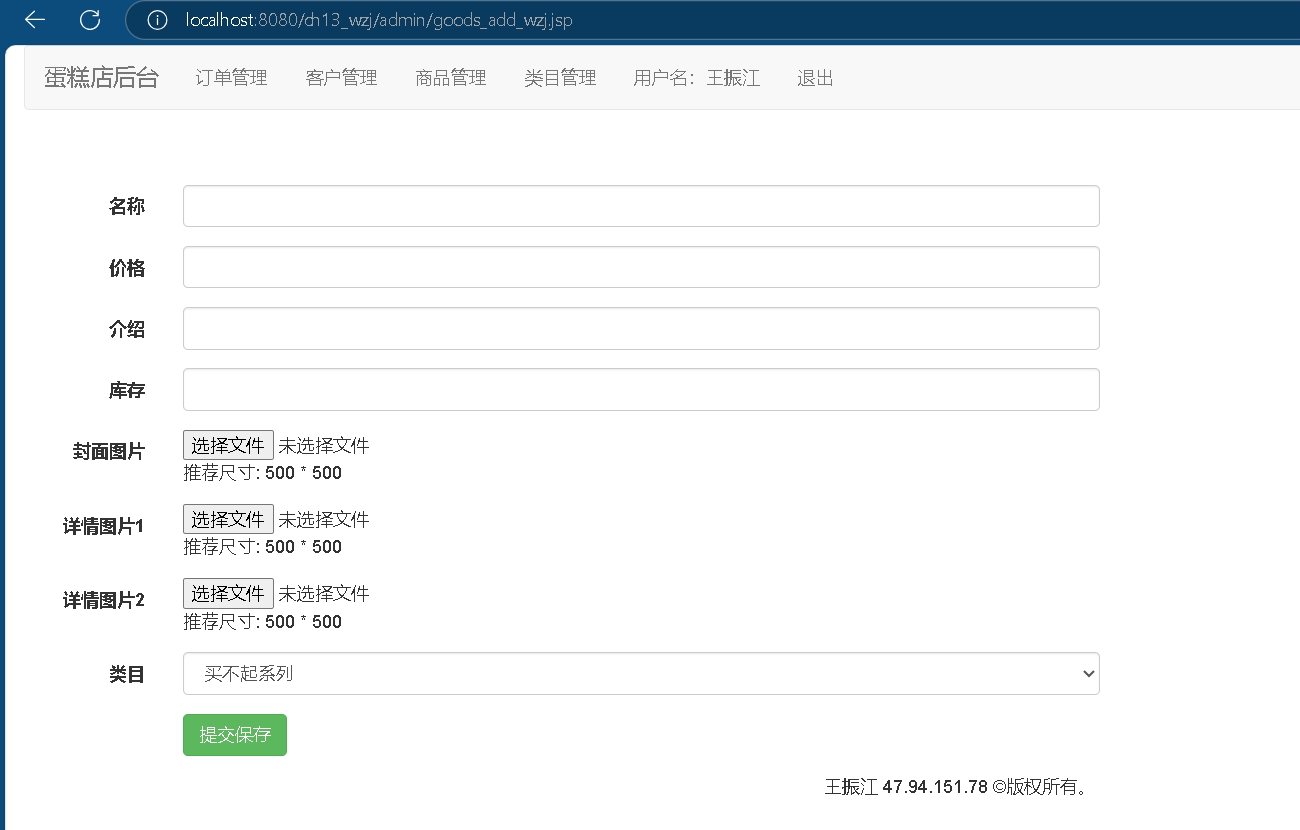Focus the 名称 text field
This screenshot has height=830, width=1300.
click(x=640, y=206)
